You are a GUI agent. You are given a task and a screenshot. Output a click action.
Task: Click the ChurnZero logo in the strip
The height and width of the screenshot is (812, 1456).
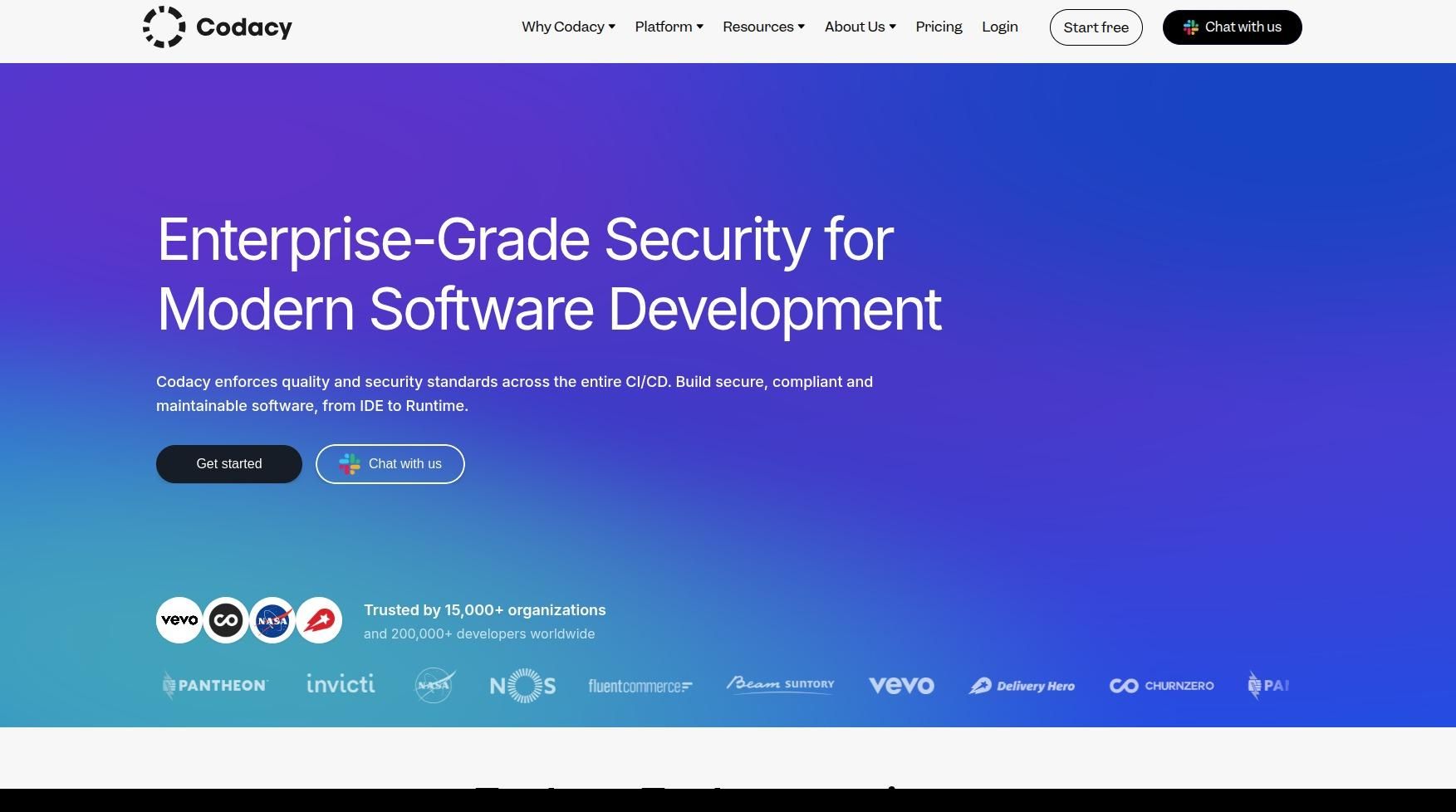pyautogui.click(x=1161, y=686)
